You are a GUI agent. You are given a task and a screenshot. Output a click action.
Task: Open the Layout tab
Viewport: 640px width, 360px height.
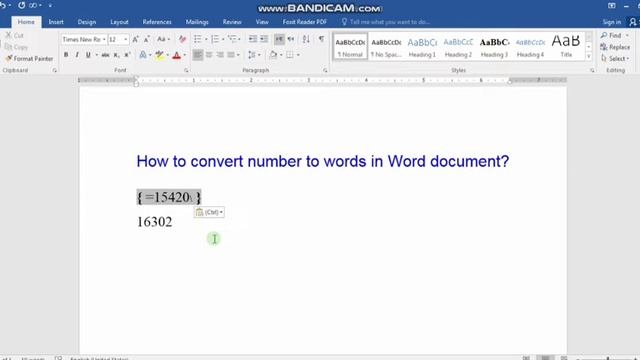click(119, 22)
